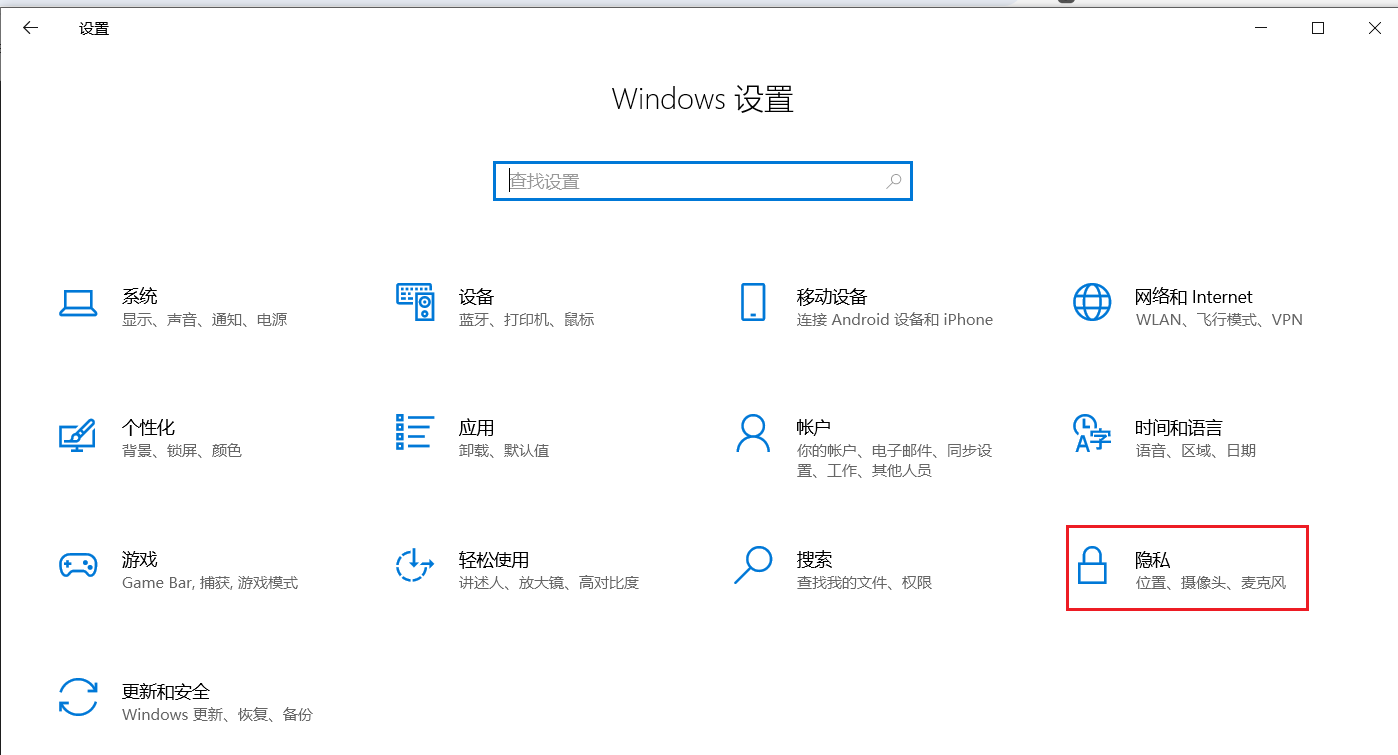The image size is (1398, 755).
Task: Click the Ease of Access icon
Action: click(415, 565)
